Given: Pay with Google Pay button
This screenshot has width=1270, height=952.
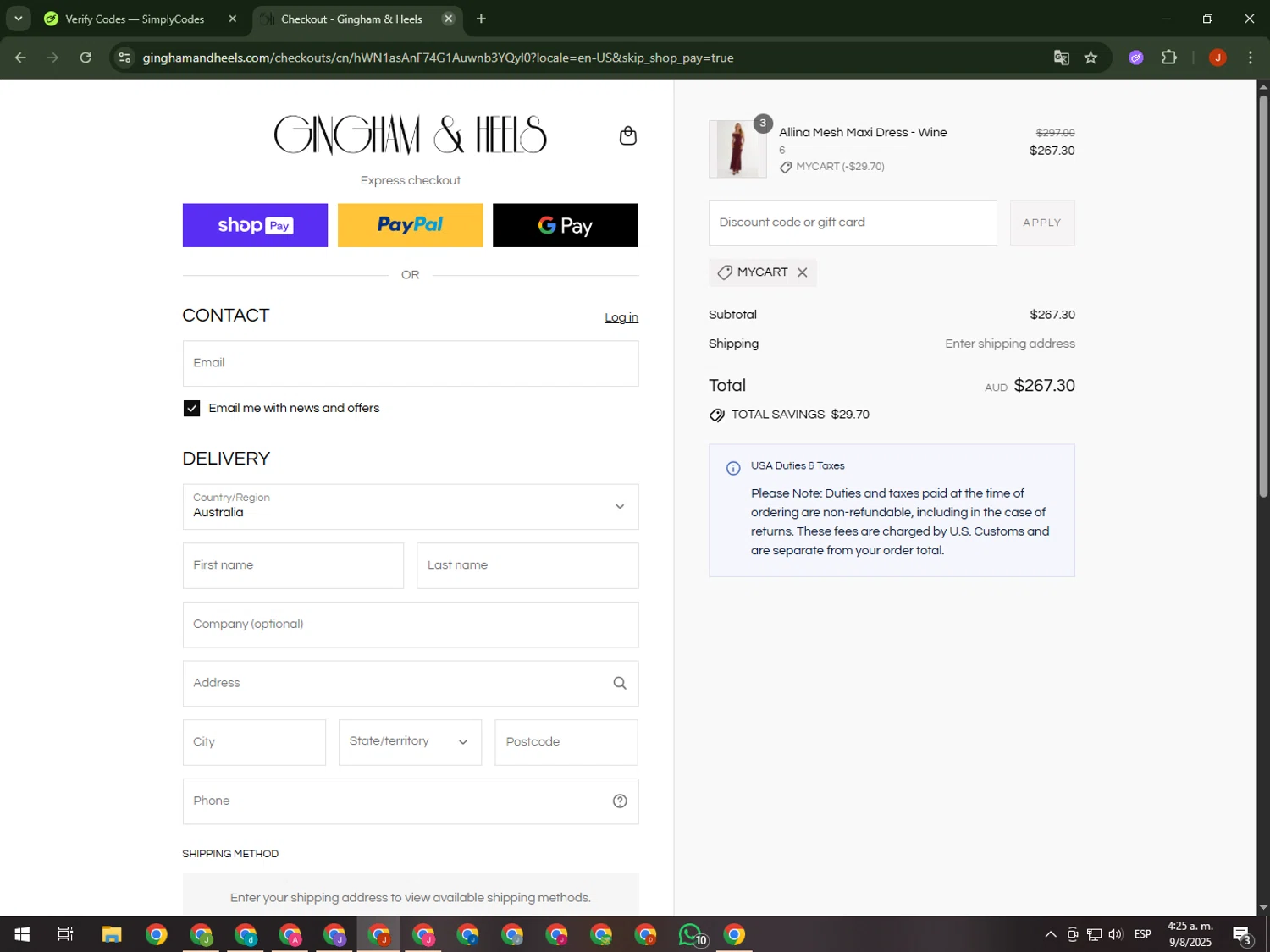Looking at the screenshot, I should click(x=566, y=225).
